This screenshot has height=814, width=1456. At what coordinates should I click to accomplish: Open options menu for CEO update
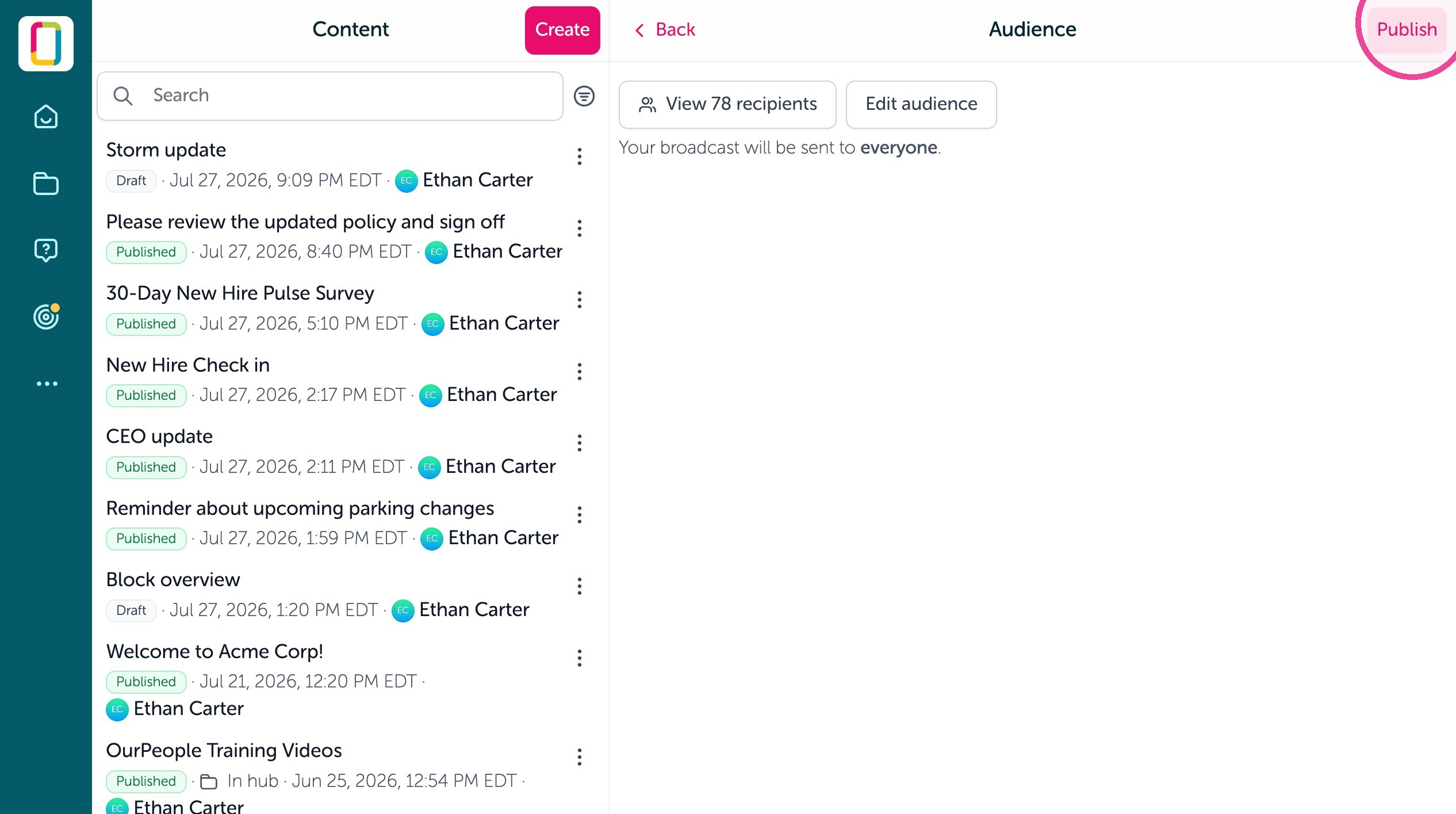pyautogui.click(x=579, y=443)
